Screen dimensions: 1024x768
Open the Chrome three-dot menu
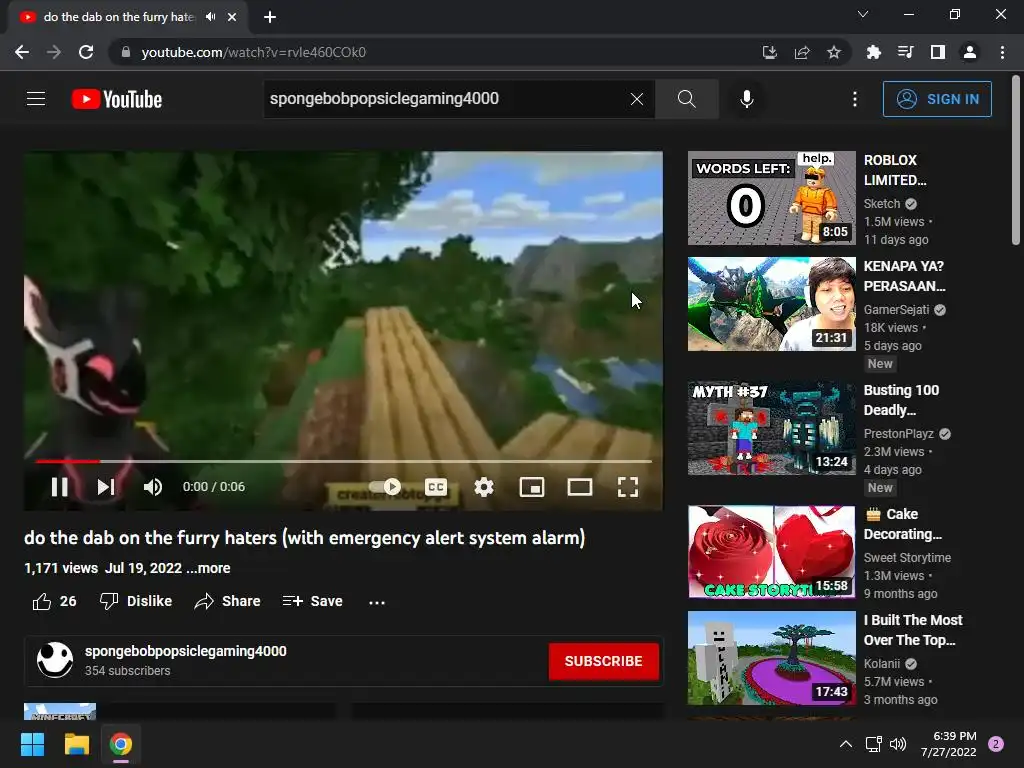tap(1002, 52)
